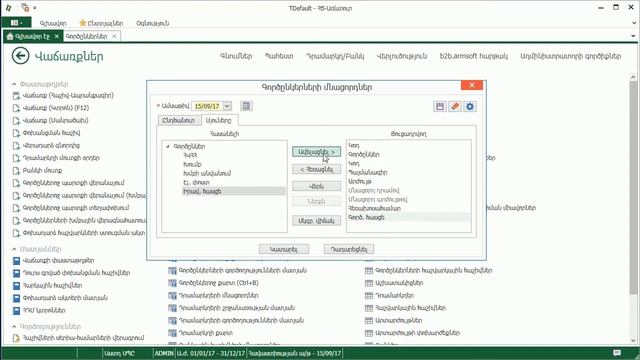Click the date input field 15/09/17
Image resolution: width=640 pixels, height=360 pixels.
click(207, 106)
